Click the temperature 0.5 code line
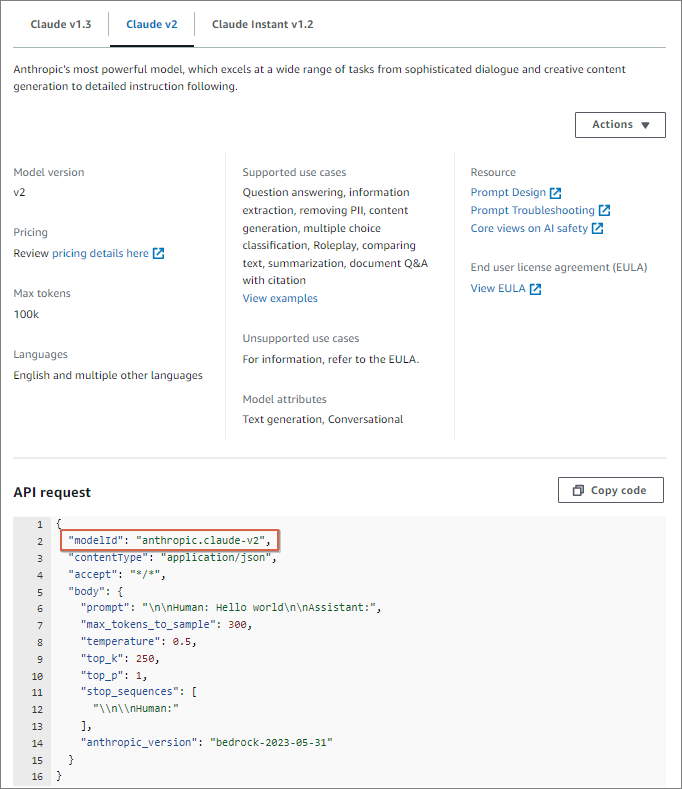682x789 pixels. click(138, 642)
